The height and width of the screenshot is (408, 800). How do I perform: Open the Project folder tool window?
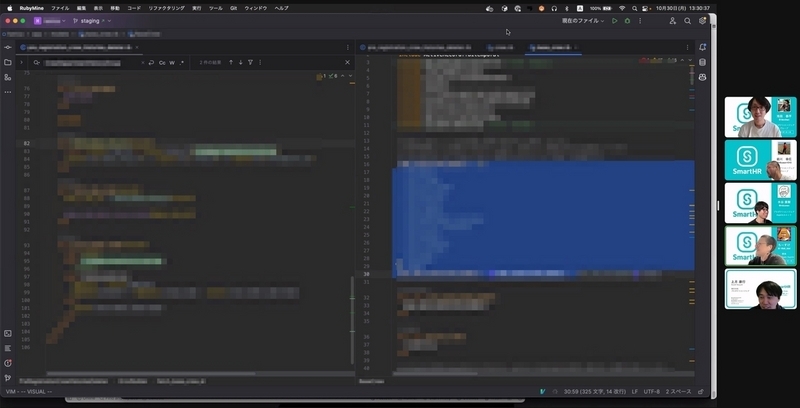[7, 62]
